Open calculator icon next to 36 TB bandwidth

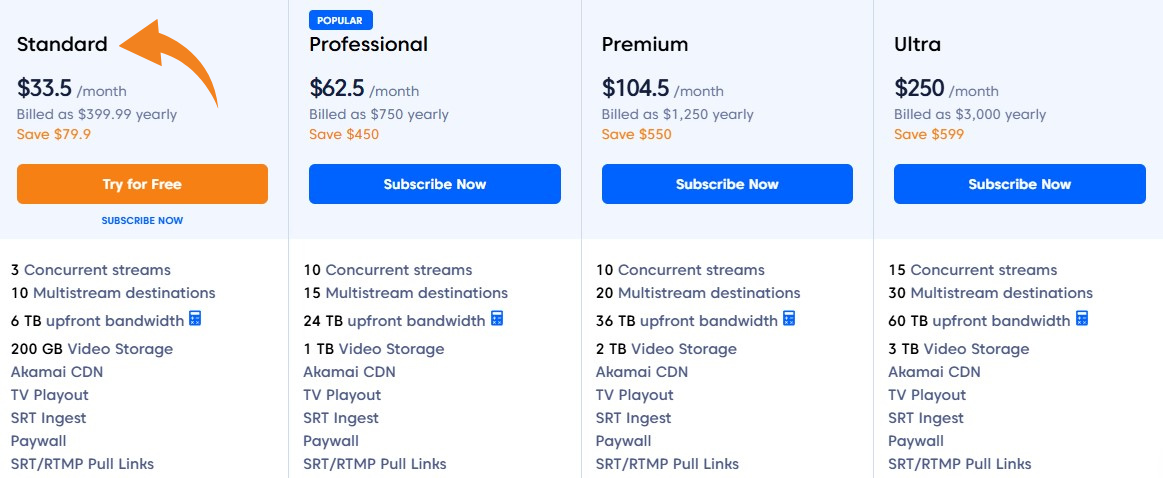point(789,319)
